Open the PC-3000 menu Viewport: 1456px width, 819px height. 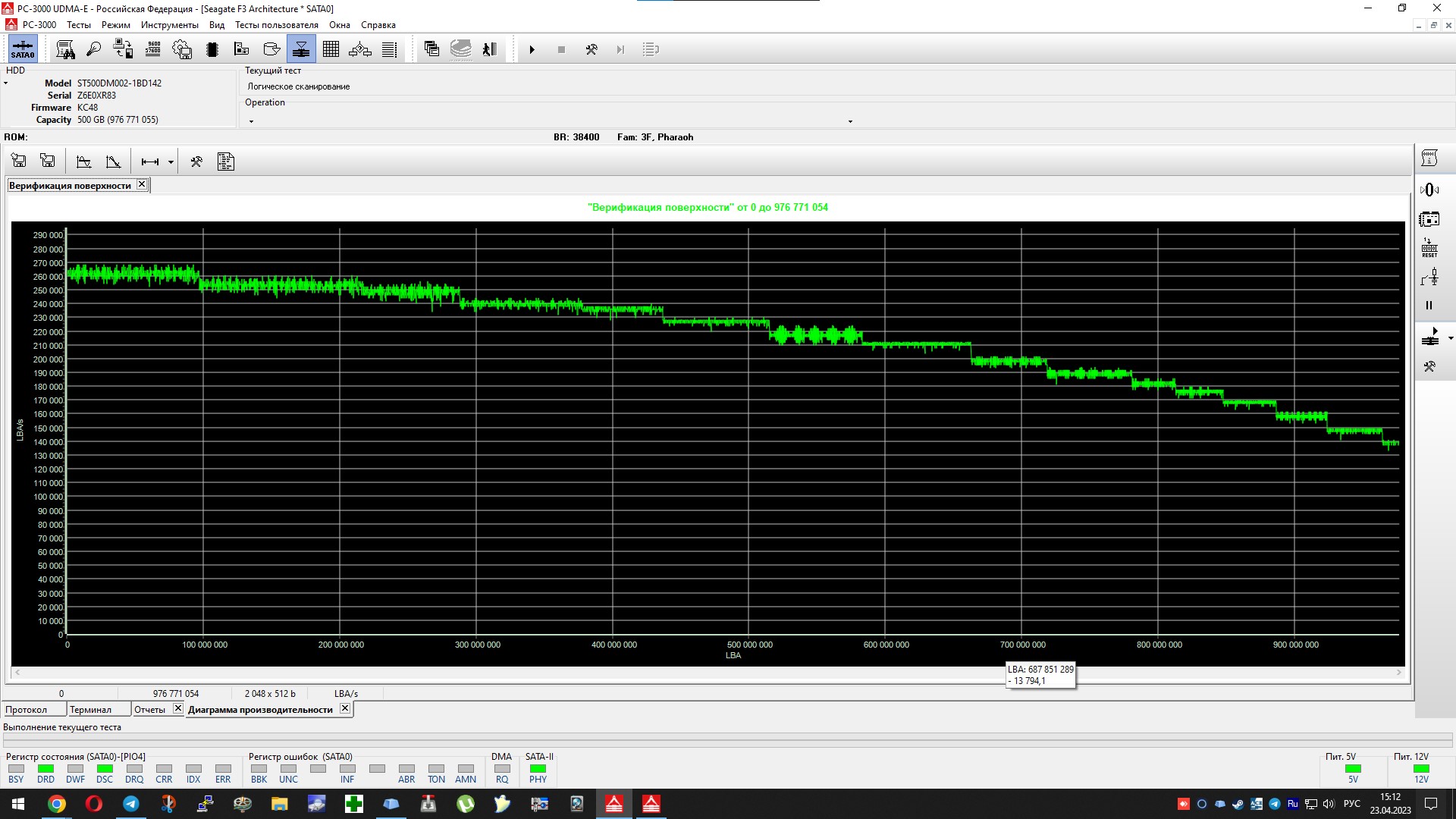pos(39,25)
